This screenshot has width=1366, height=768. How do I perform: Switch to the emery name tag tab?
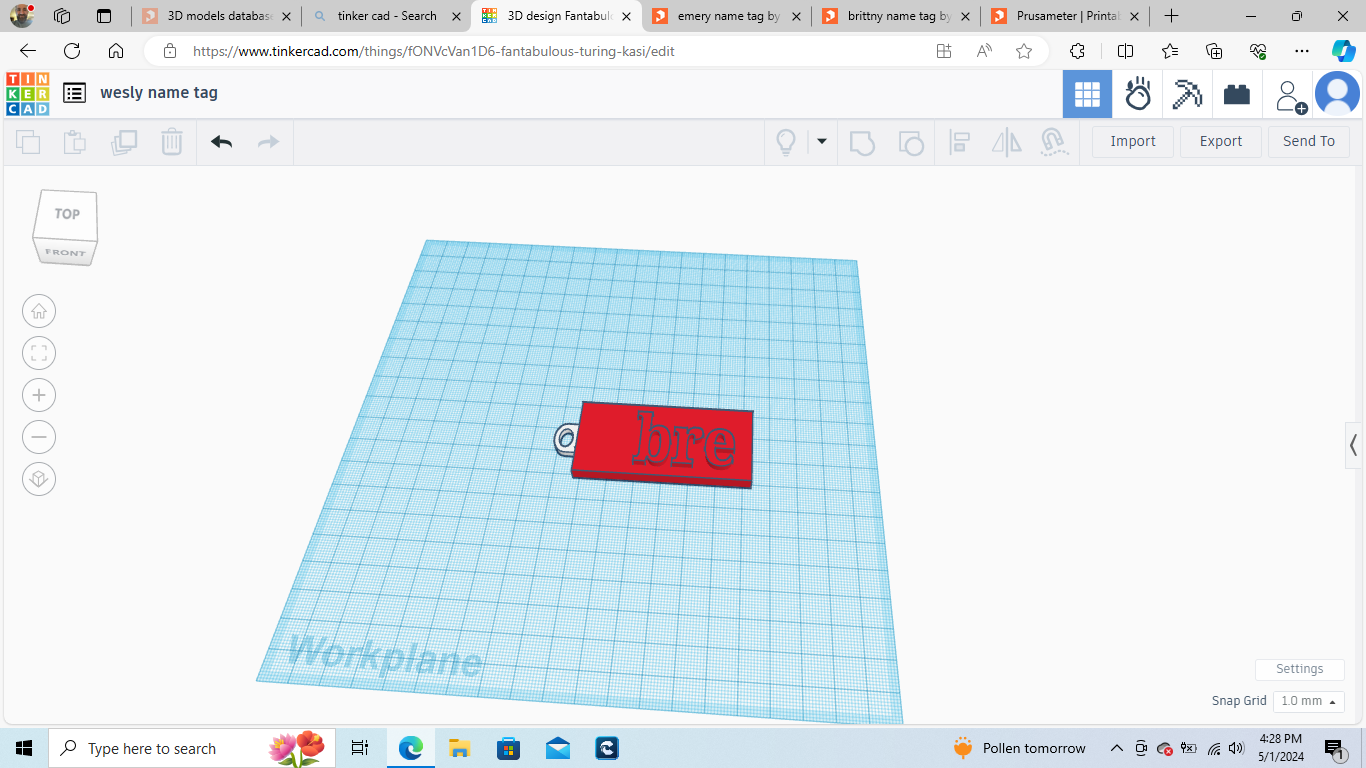click(727, 16)
